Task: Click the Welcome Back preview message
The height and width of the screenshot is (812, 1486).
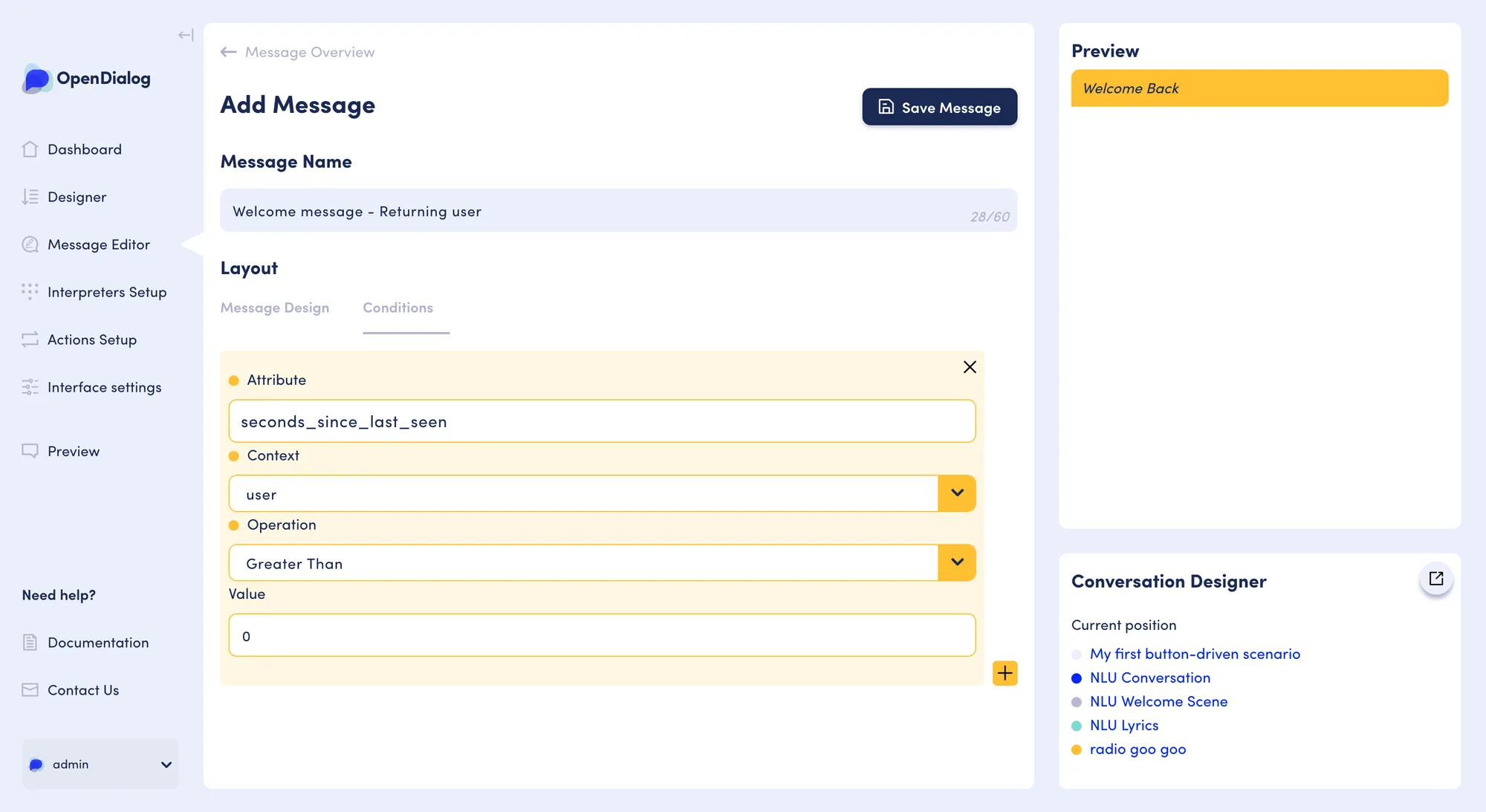Action: tap(1259, 88)
